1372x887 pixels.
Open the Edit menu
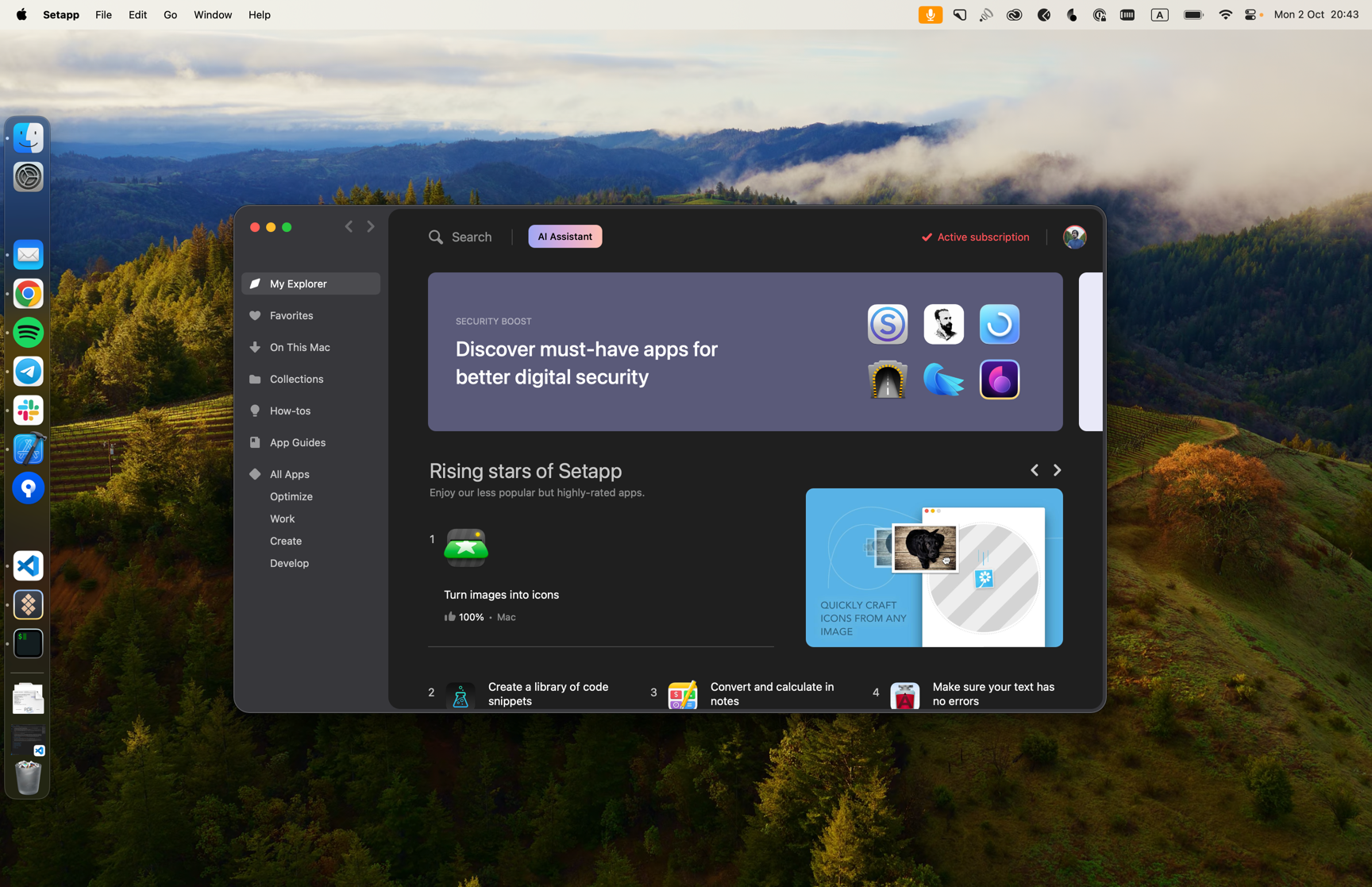tap(137, 14)
